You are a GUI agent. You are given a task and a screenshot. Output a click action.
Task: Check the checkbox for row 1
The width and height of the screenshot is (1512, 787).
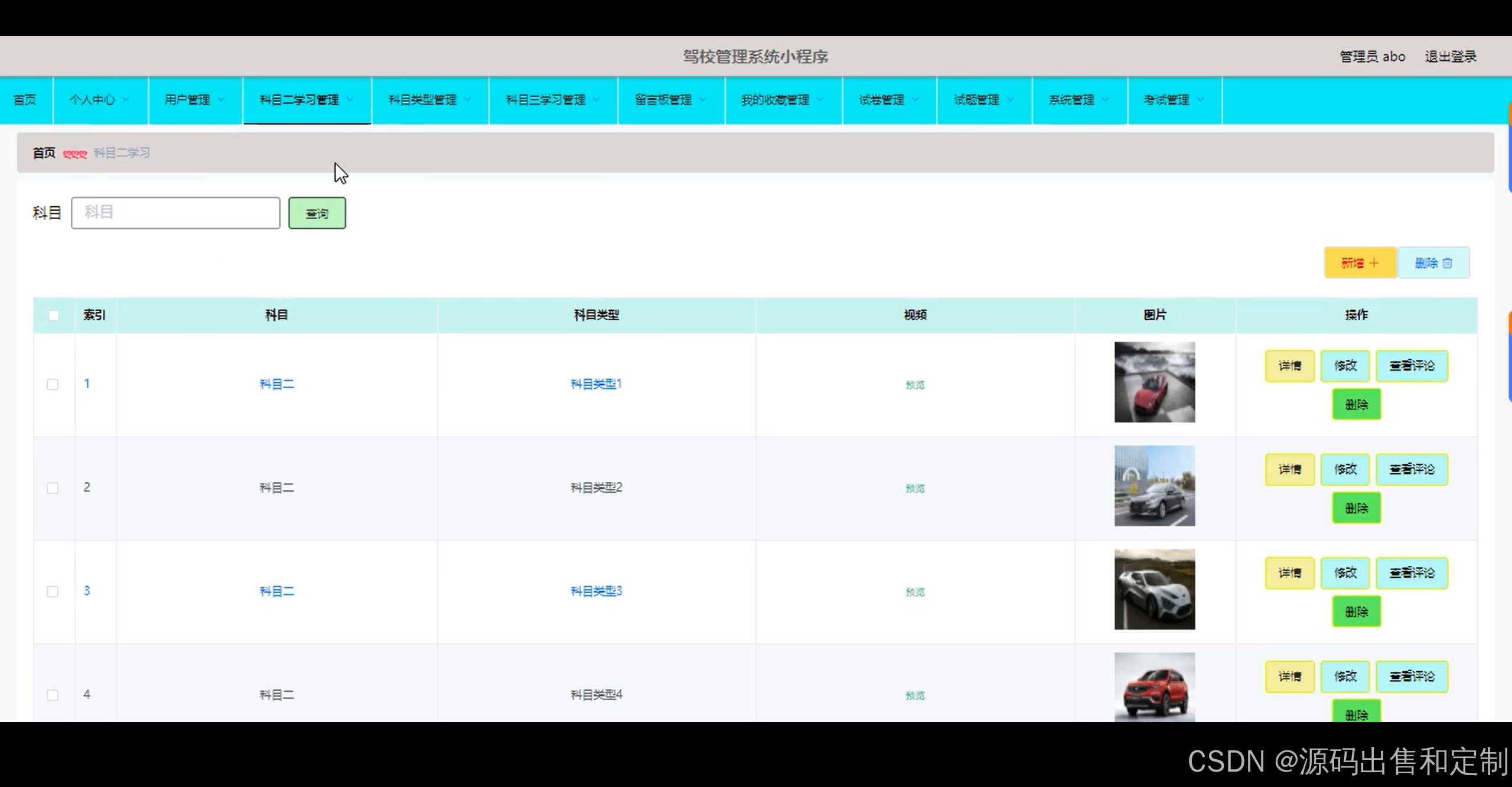(53, 385)
